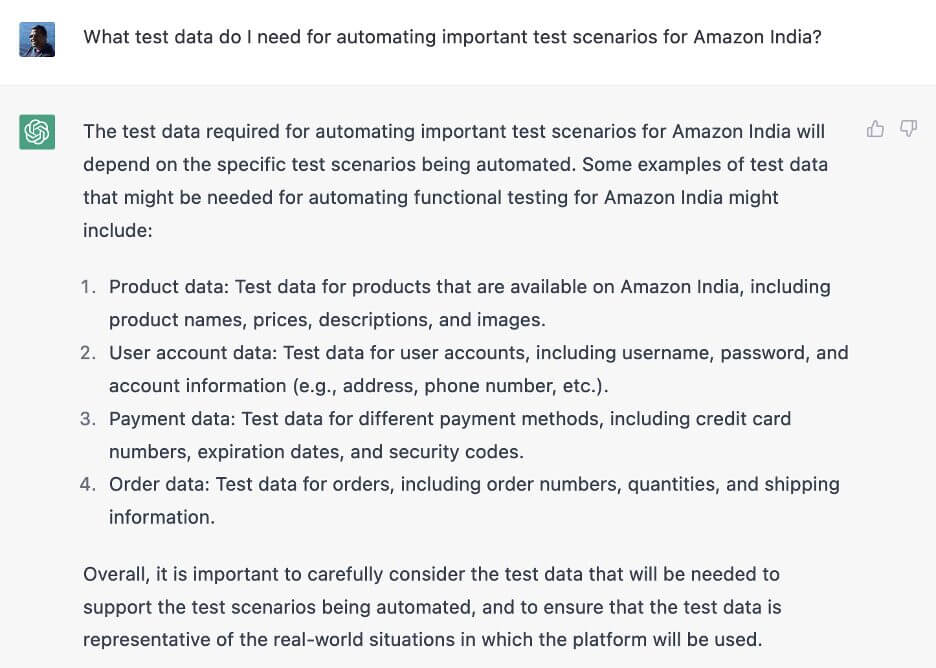This screenshot has height=668, width=936.
Task: Click the word 'include:' before the list
Action: [x=117, y=231]
